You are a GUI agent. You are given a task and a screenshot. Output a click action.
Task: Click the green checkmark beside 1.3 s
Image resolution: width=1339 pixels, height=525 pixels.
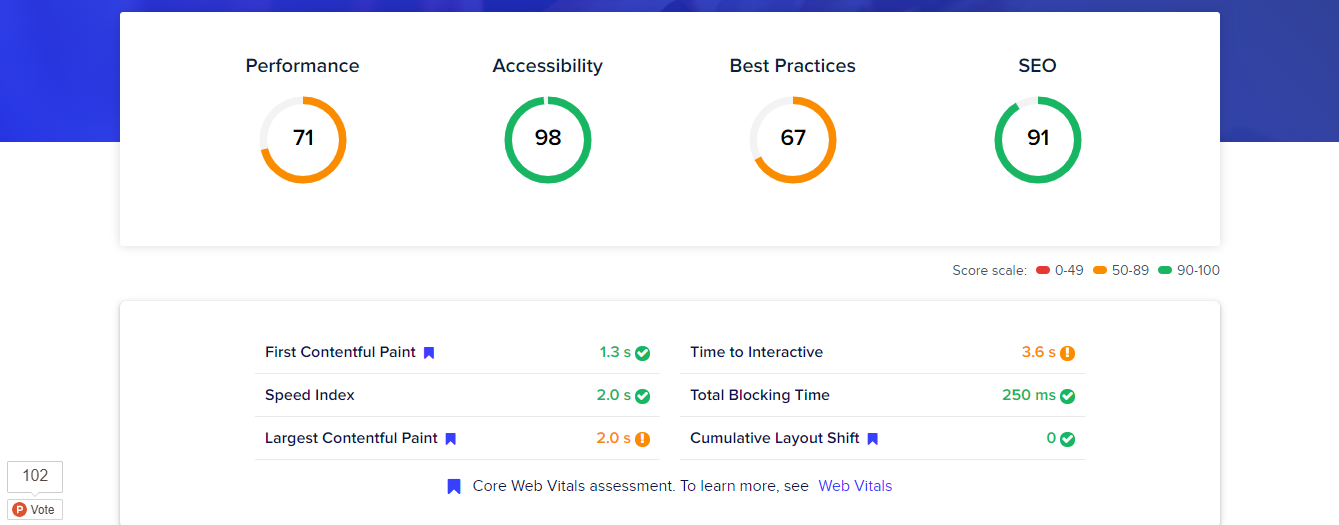coord(643,353)
